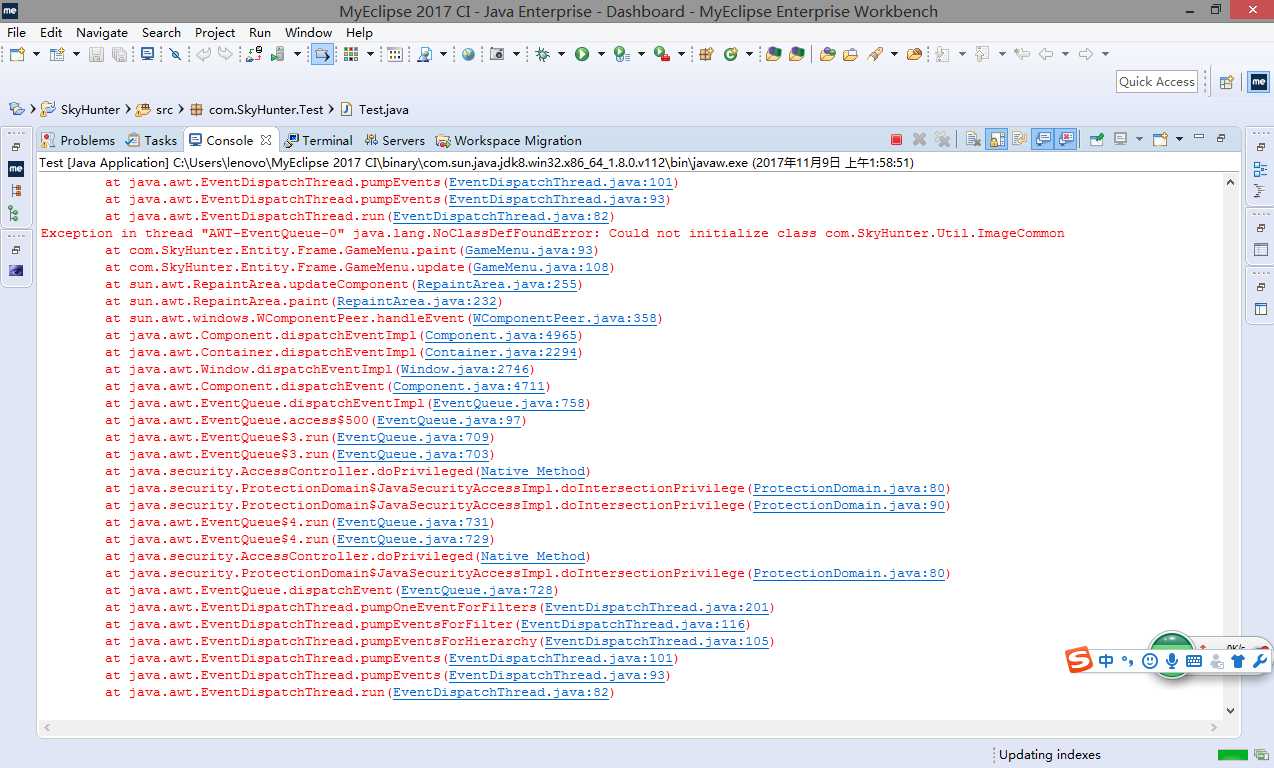Open the GameMenu.java:108 stack trace link
This screenshot has width=1274, height=768.
pyautogui.click(x=541, y=267)
